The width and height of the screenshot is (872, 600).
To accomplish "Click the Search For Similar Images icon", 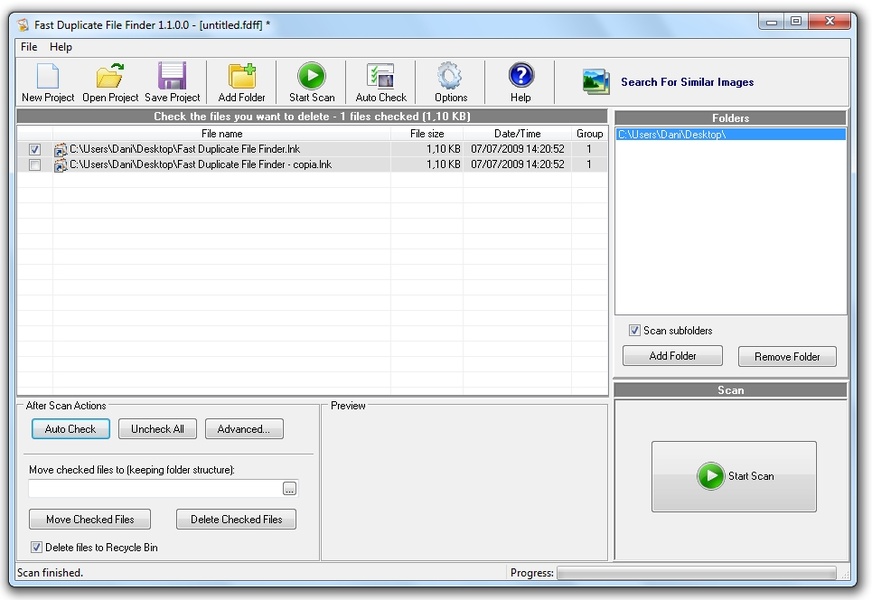I will [x=596, y=82].
